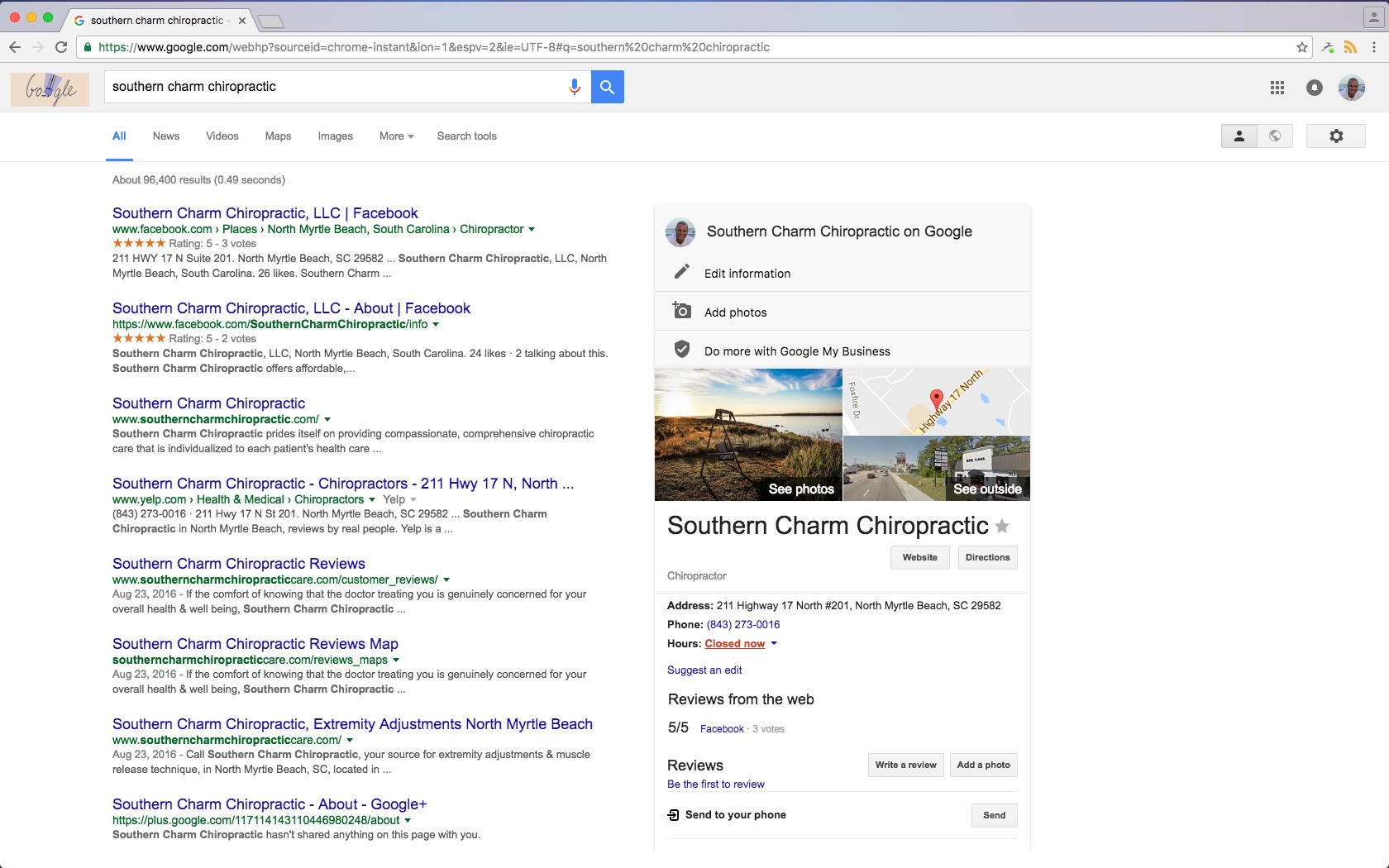Click the Edit information pencil icon
Image resolution: width=1389 pixels, height=868 pixels.
[x=681, y=272]
